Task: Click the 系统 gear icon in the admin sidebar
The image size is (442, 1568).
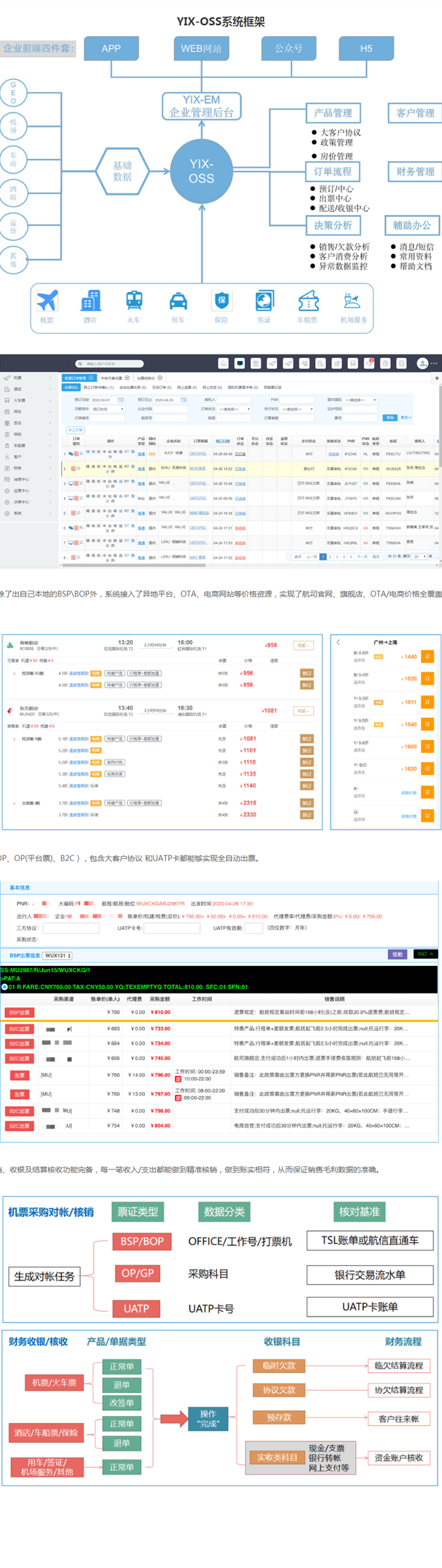Action: click(8, 513)
